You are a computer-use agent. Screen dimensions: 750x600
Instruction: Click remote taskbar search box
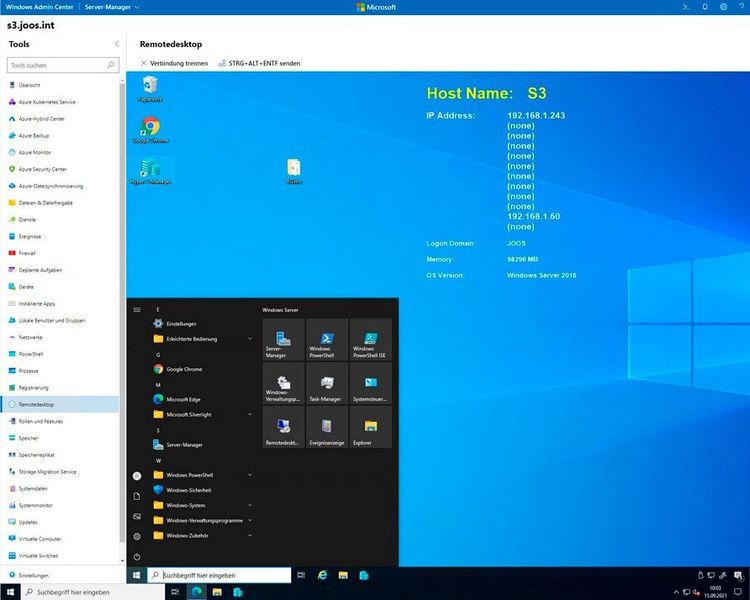pos(219,575)
